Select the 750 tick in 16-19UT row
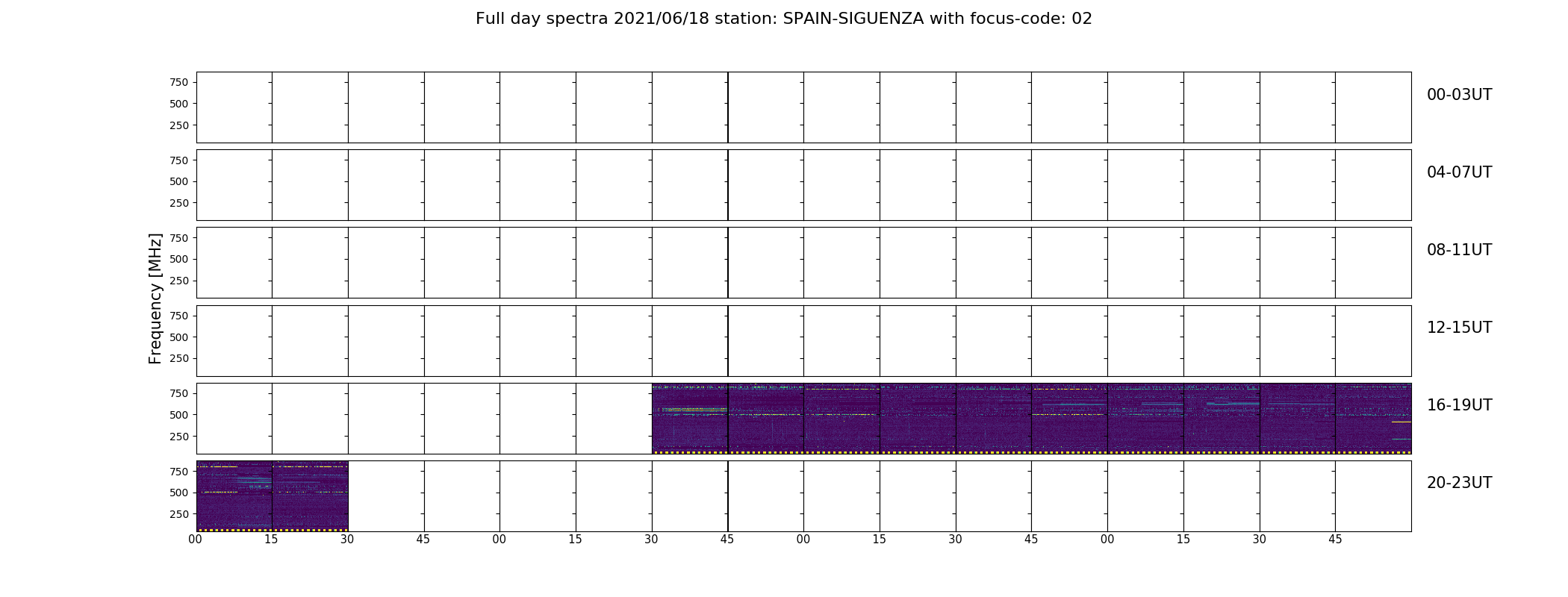This screenshot has height=597, width=1568. point(179,393)
